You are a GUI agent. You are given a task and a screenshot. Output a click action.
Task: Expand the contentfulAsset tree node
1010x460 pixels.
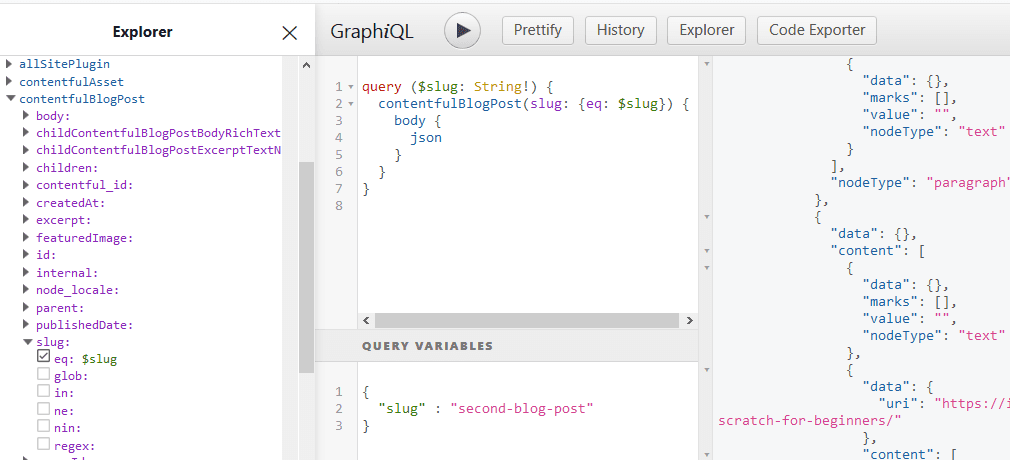[x=9, y=81]
